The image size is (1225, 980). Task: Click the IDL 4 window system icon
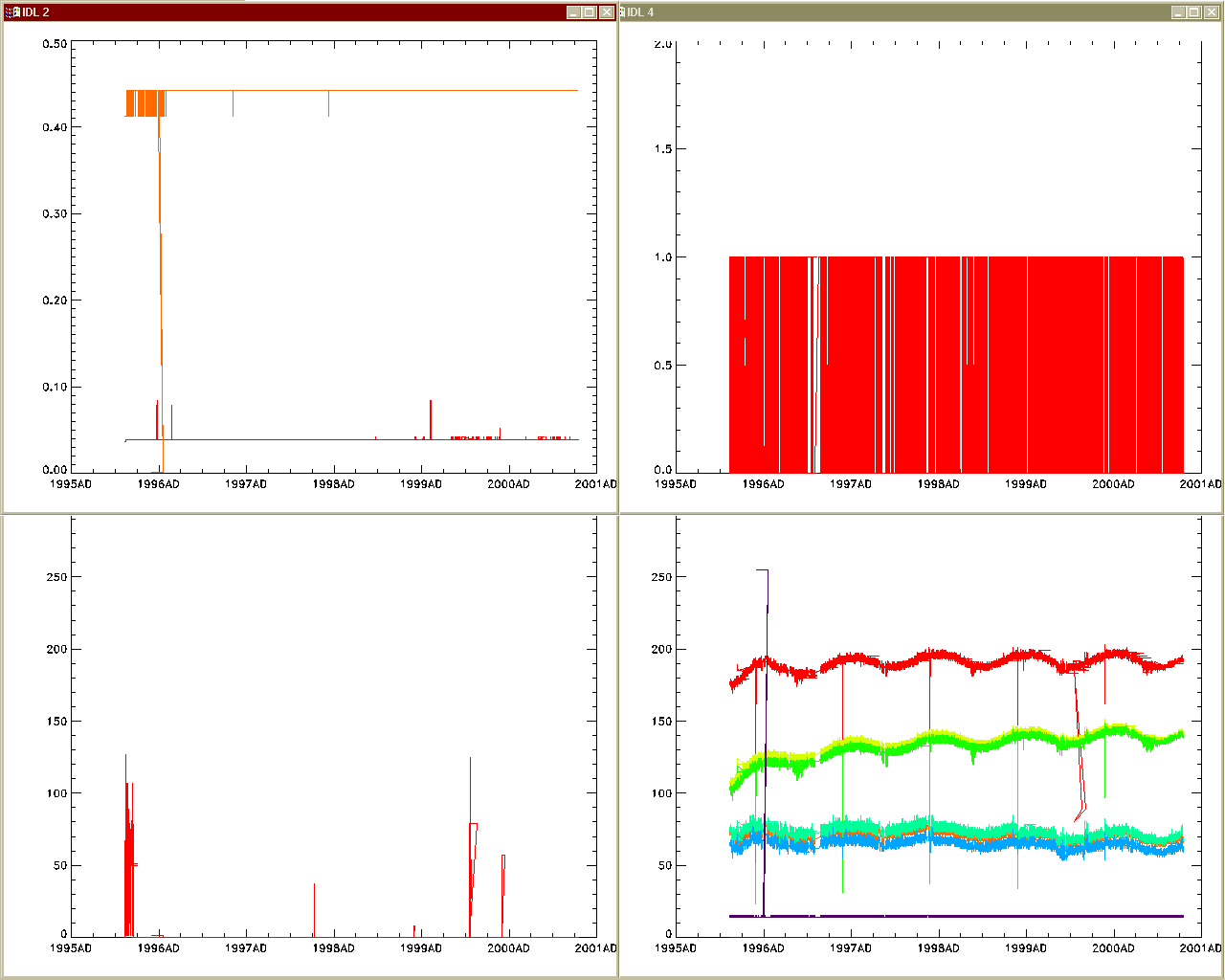point(623,12)
